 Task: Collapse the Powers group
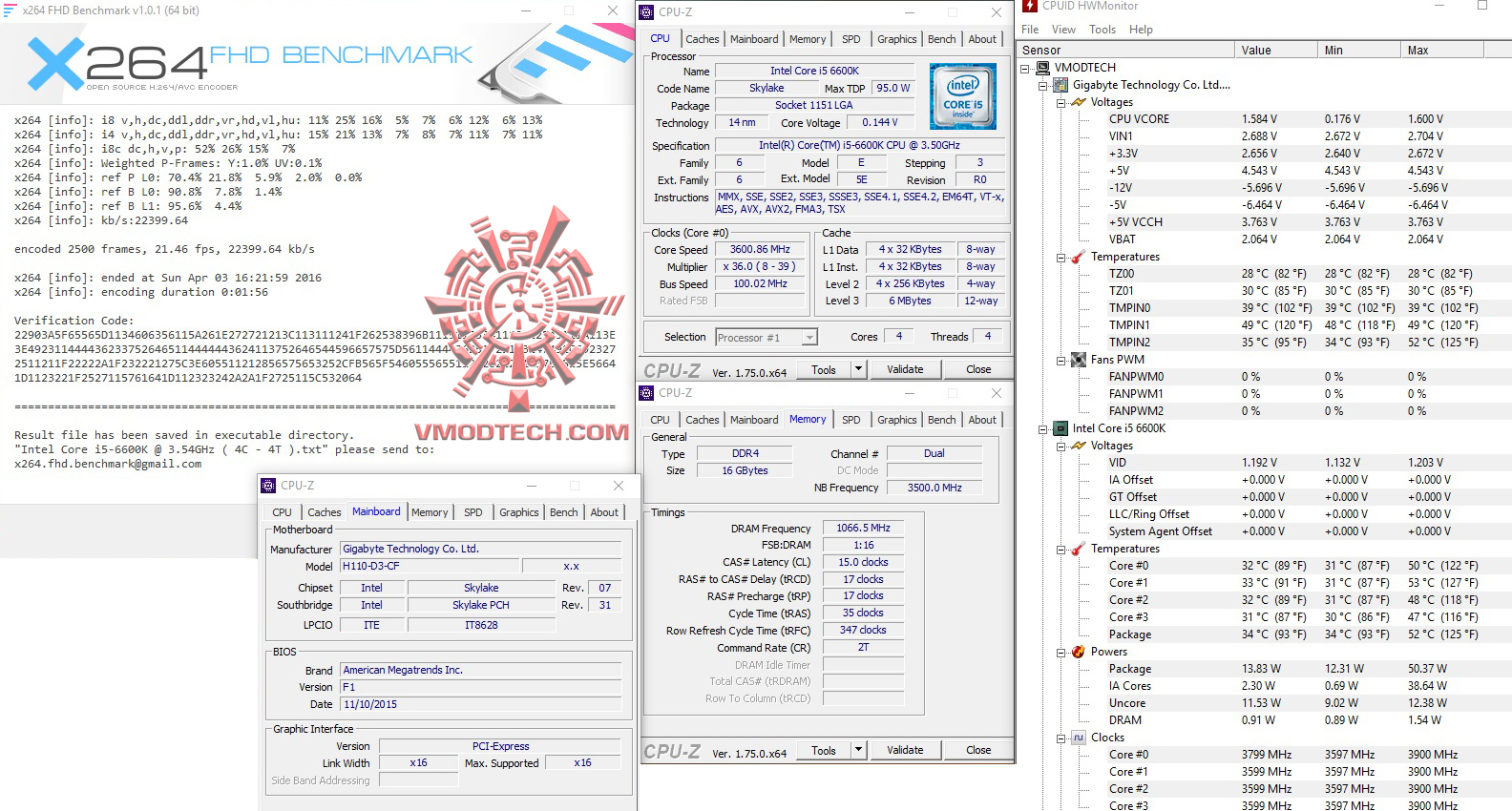(x=1061, y=652)
